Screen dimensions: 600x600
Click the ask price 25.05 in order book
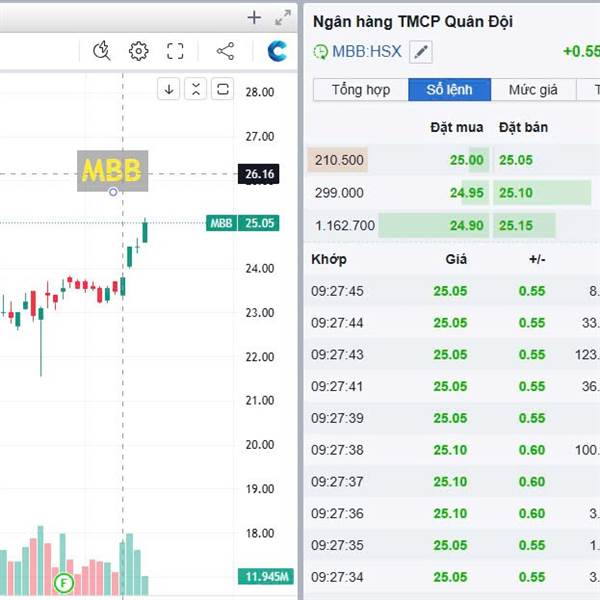point(516,160)
